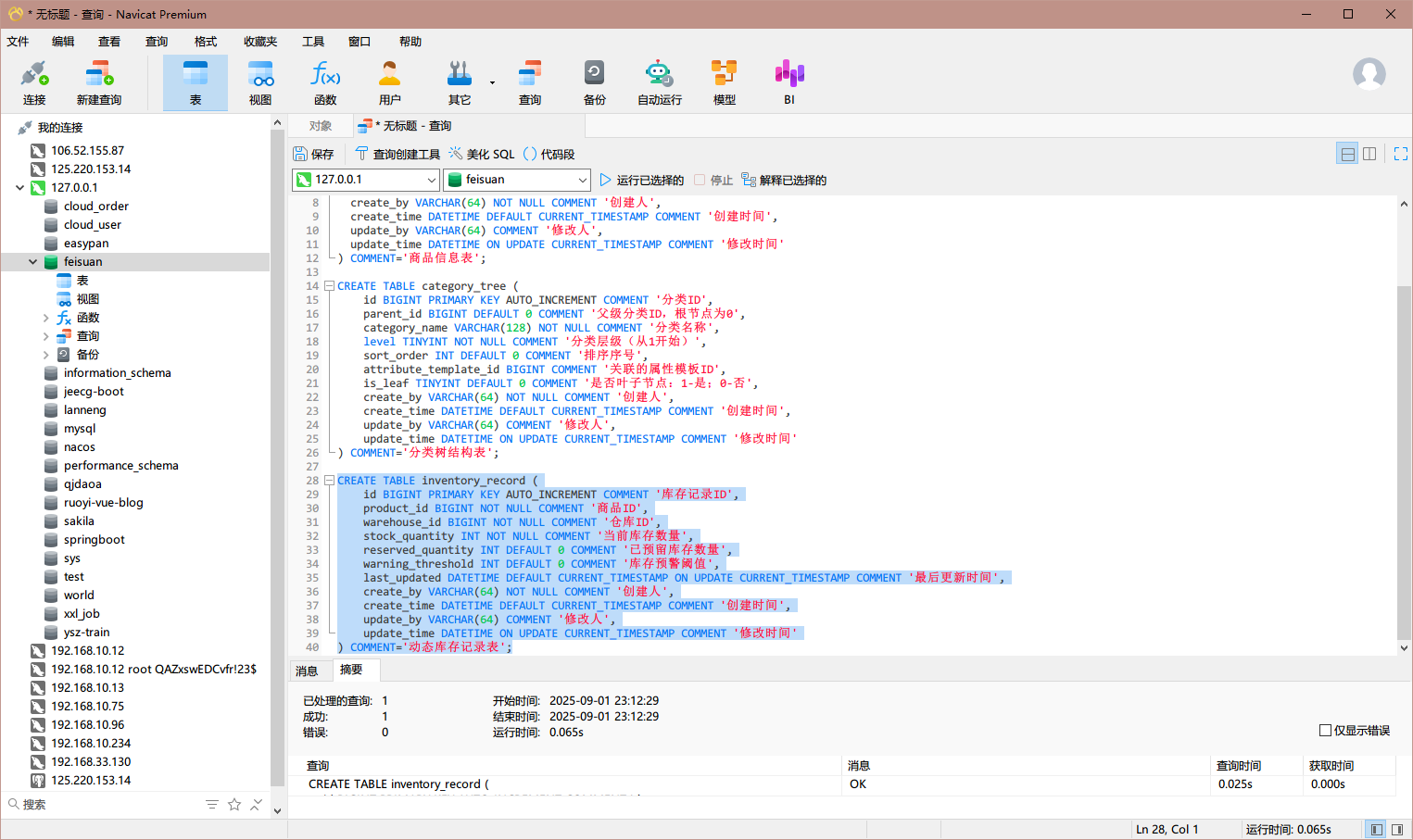Click the 搜索 search field
The height and width of the screenshot is (840, 1413).
click(102, 804)
